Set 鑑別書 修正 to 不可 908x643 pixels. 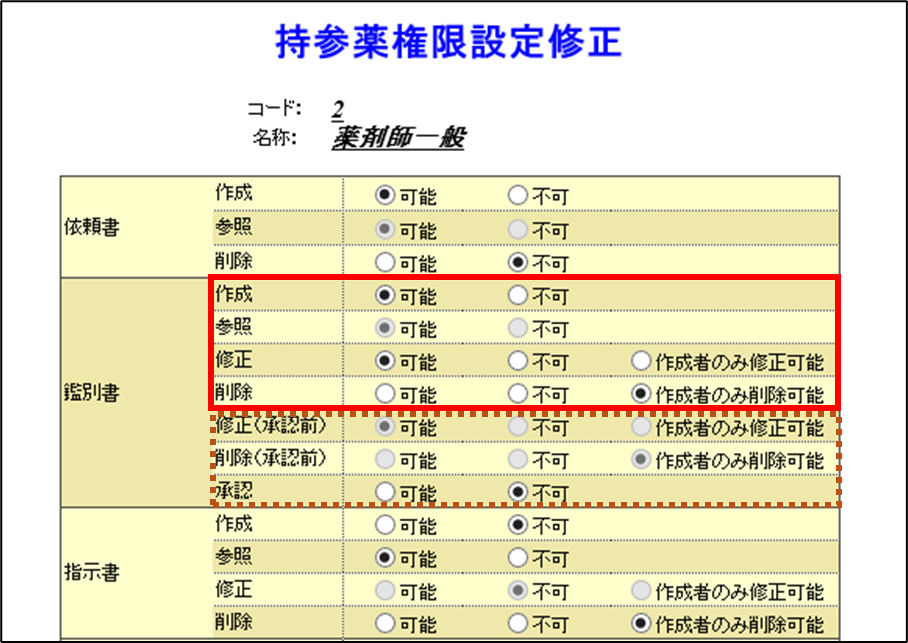(x=517, y=361)
